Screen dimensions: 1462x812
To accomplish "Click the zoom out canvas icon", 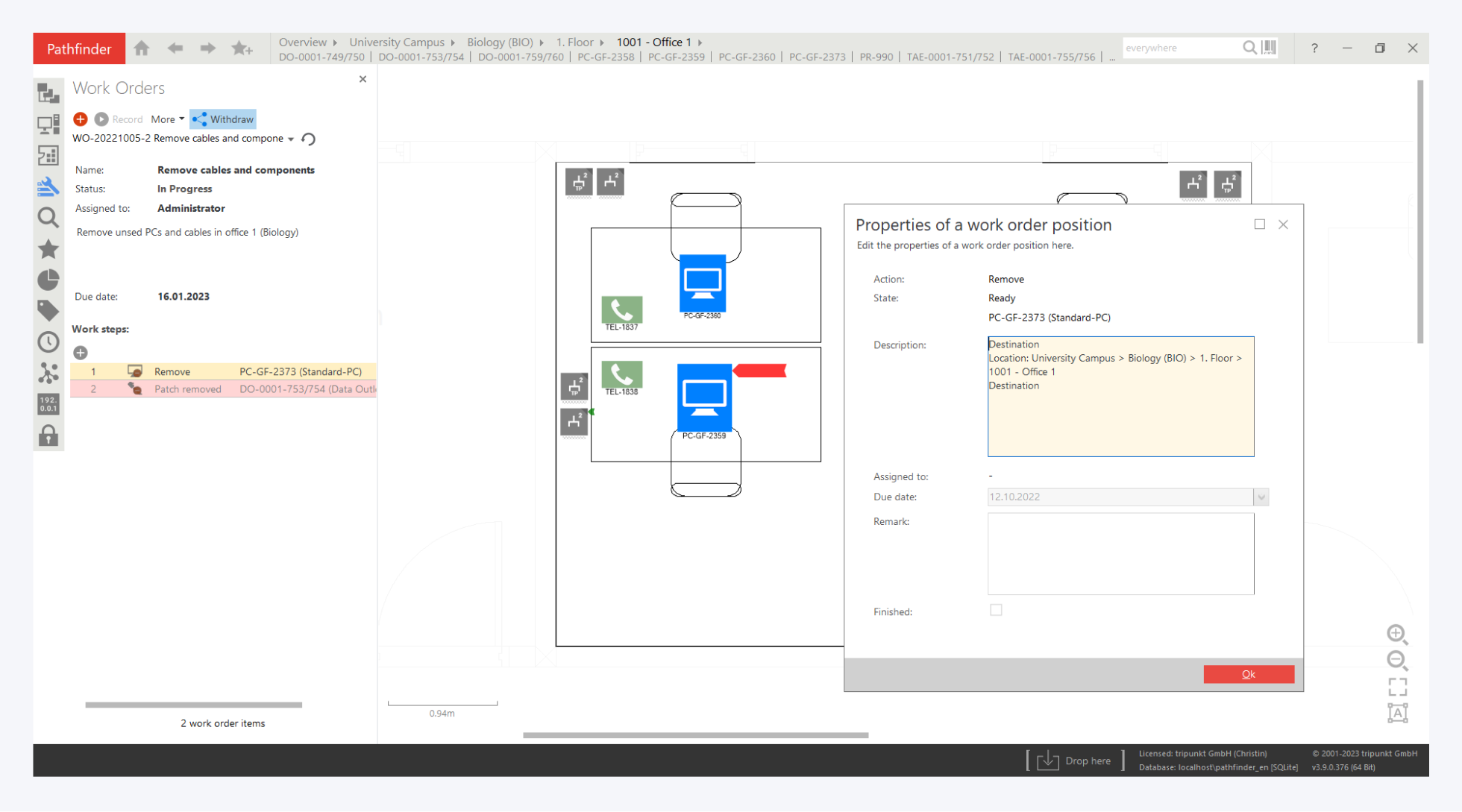I will click(1396, 660).
